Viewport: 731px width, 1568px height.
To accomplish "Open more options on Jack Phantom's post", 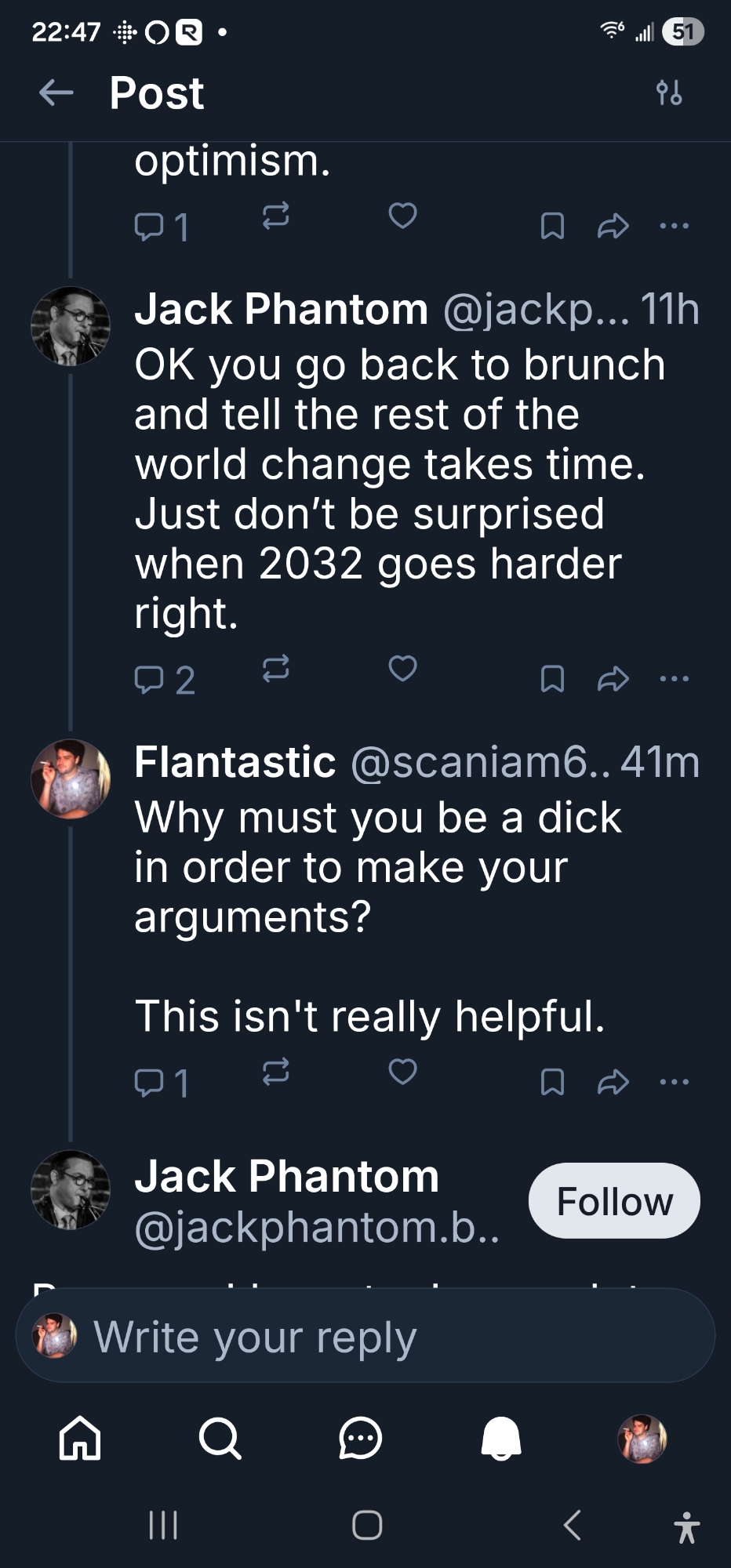I will [x=675, y=679].
